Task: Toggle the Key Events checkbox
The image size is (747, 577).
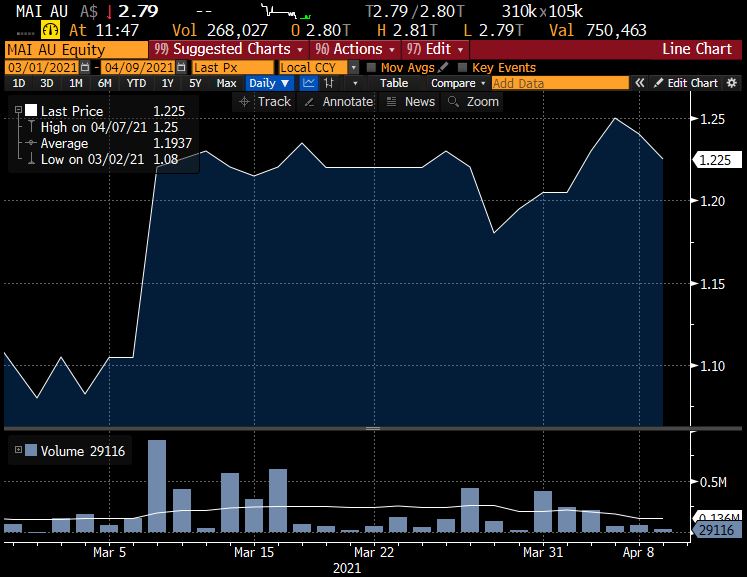Action: (462, 67)
